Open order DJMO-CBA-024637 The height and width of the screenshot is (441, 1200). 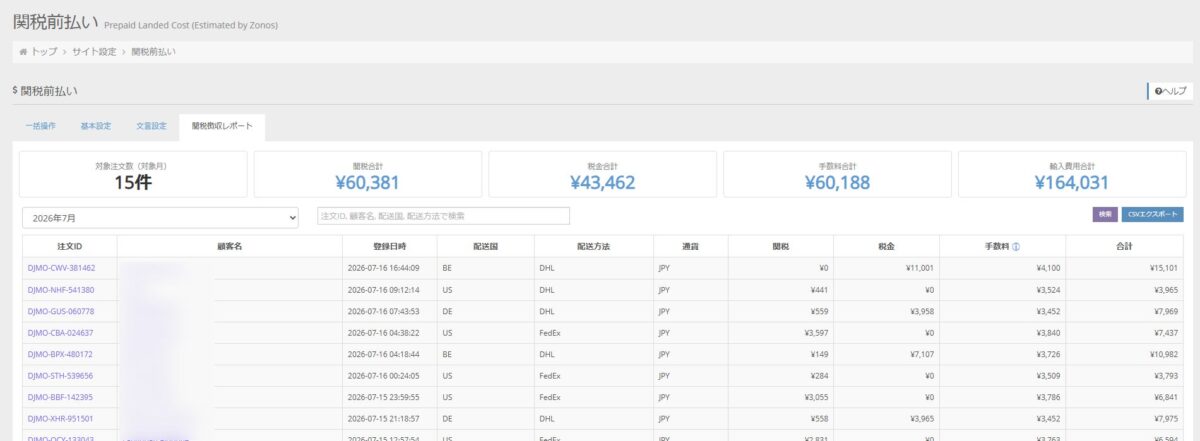(61, 333)
